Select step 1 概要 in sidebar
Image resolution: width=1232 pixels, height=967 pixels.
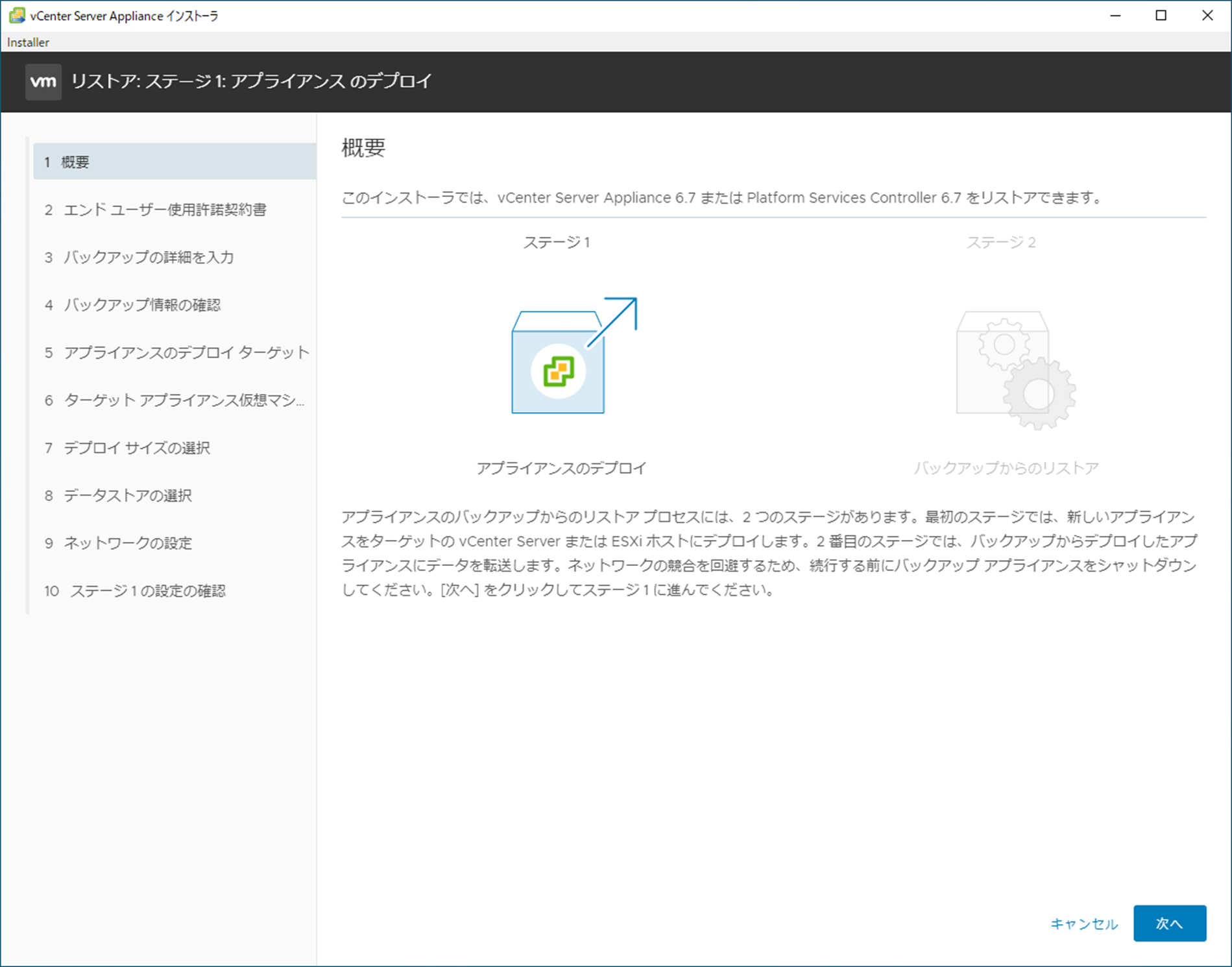[175, 162]
